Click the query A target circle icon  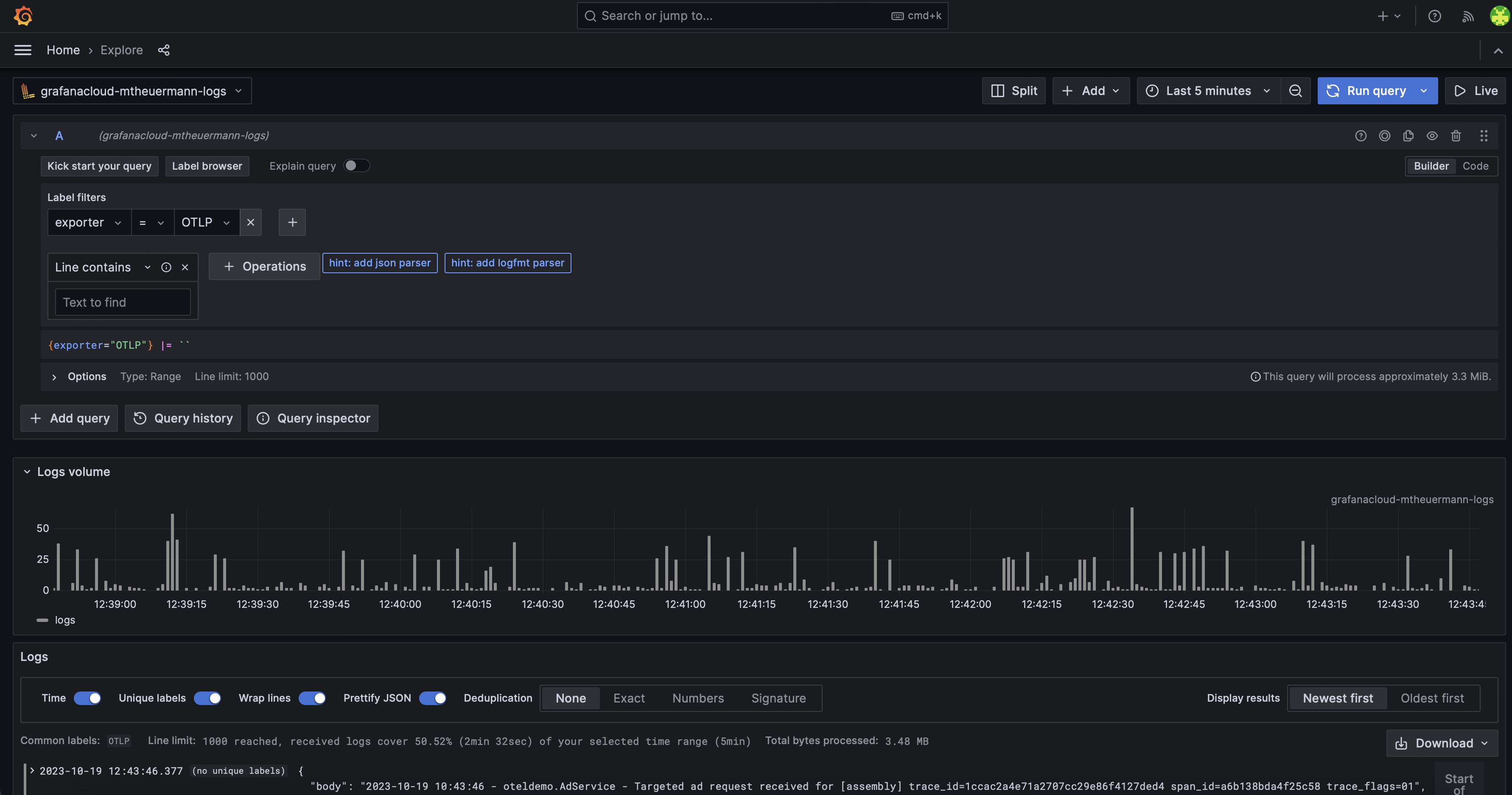click(1385, 136)
